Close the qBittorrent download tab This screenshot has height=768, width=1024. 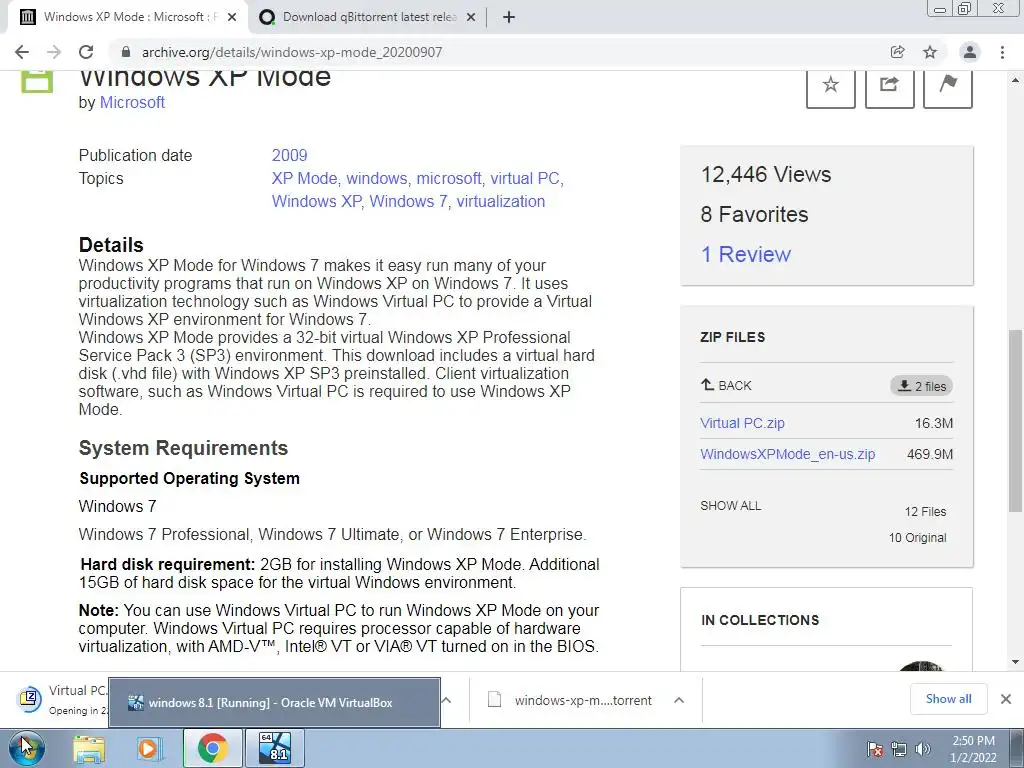coord(471,18)
